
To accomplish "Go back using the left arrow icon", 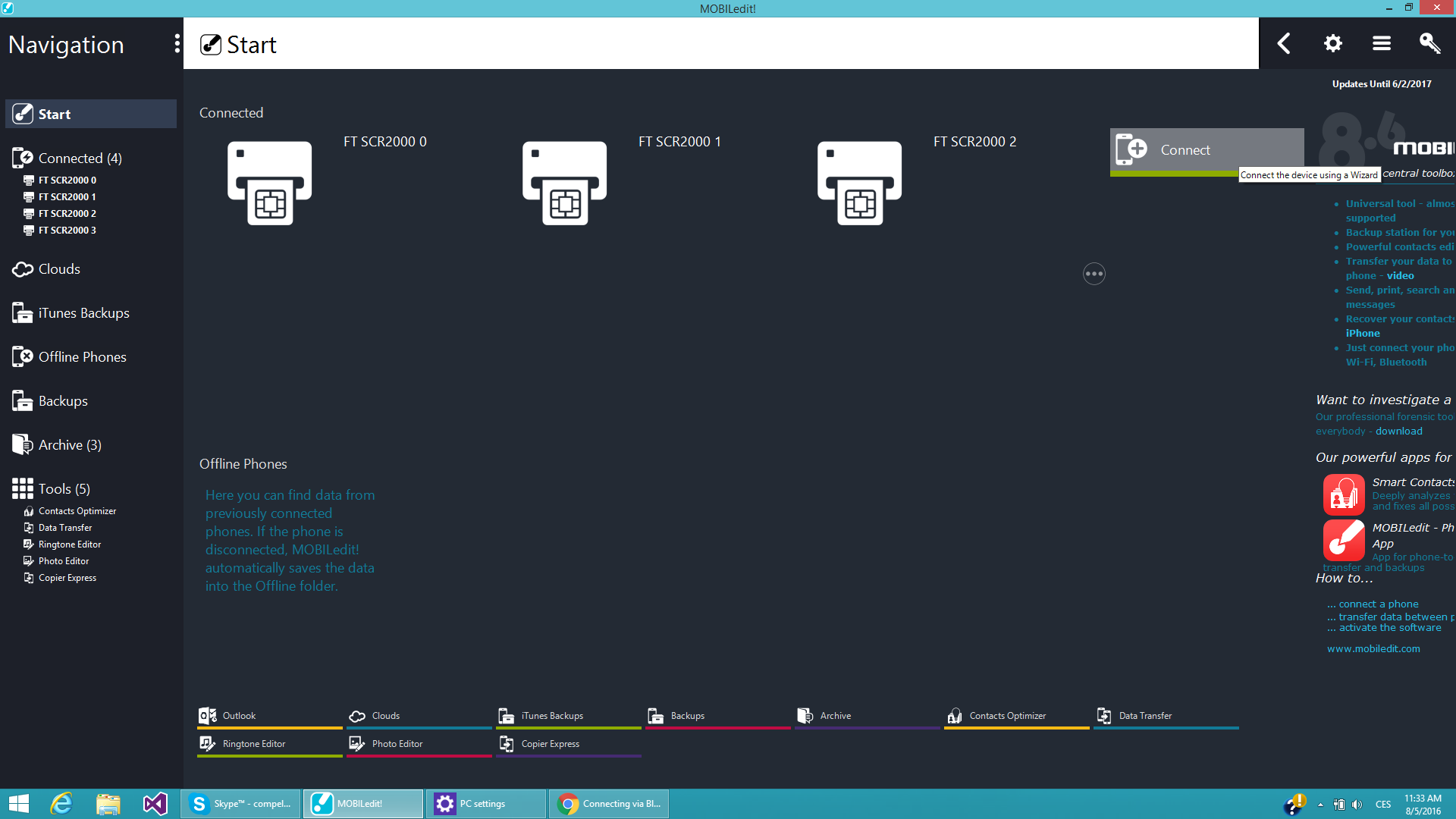I will (1284, 43).
